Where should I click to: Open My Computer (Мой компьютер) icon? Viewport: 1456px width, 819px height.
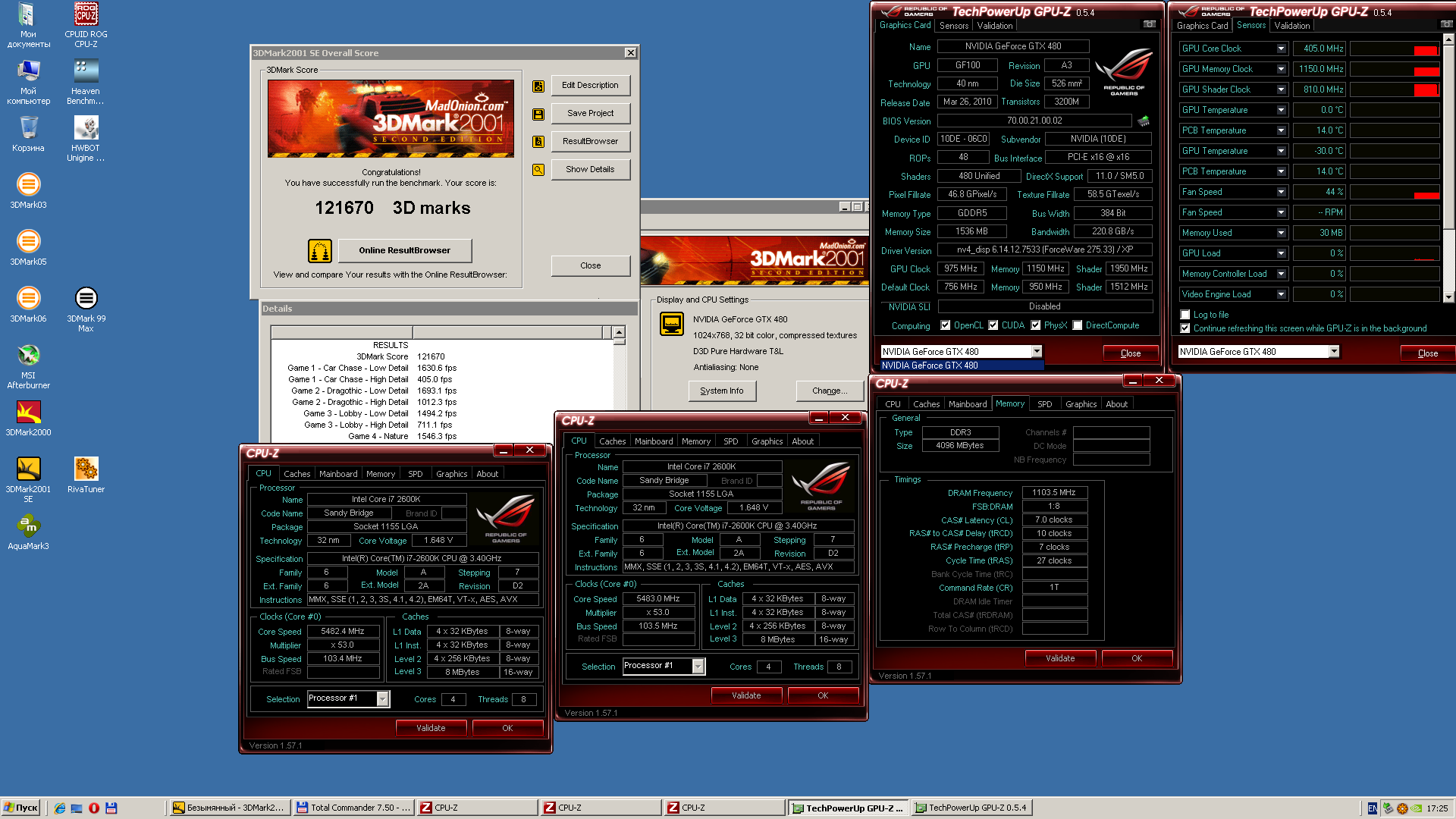(28, 82)
